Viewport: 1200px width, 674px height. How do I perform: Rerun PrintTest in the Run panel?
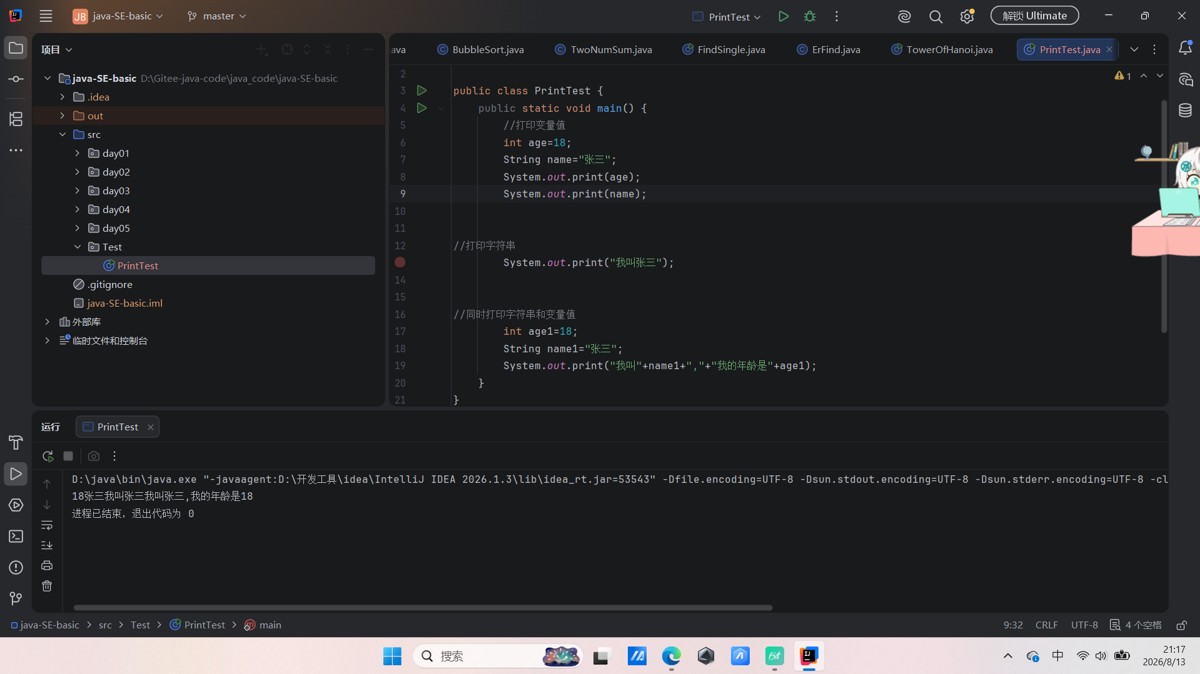click(x=47, y=456)
